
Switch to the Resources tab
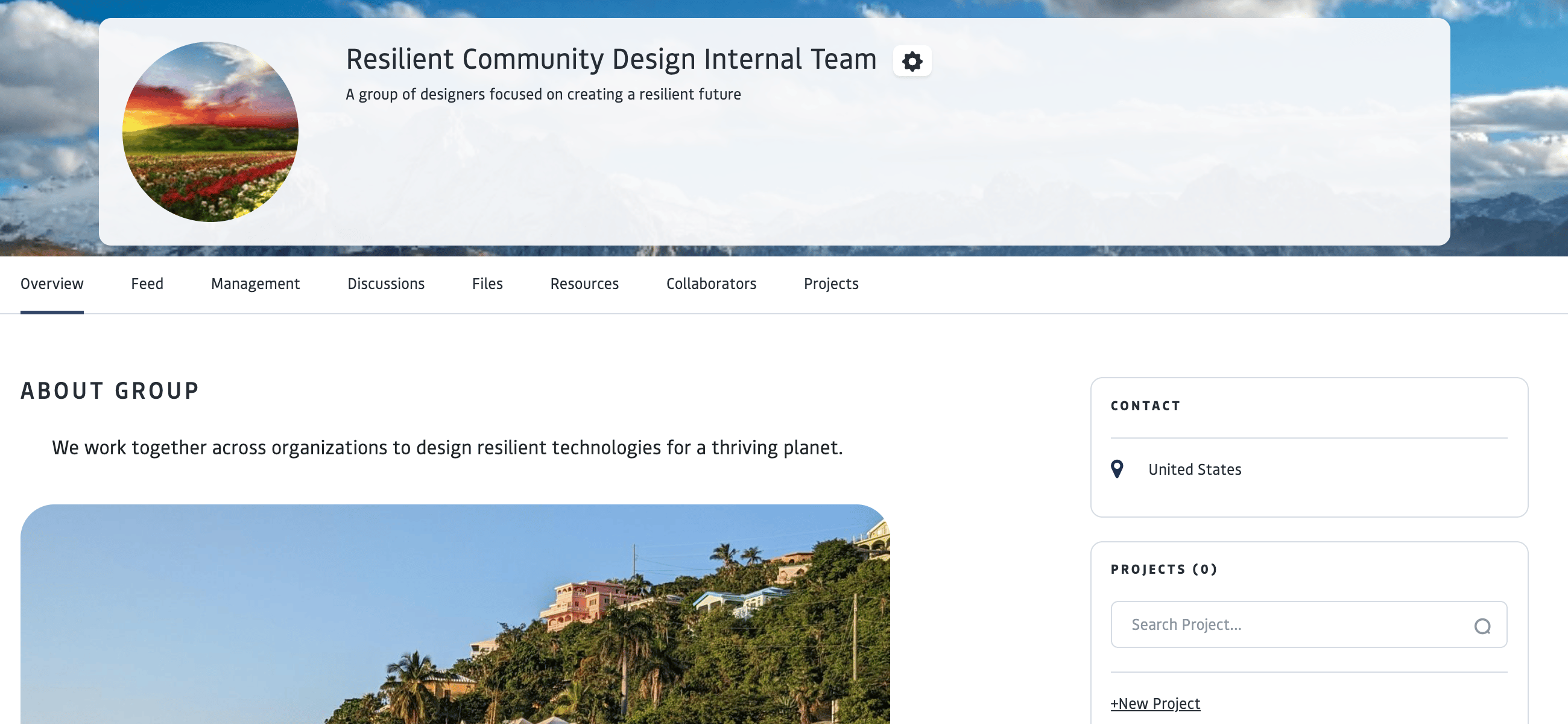coord(584,284)
